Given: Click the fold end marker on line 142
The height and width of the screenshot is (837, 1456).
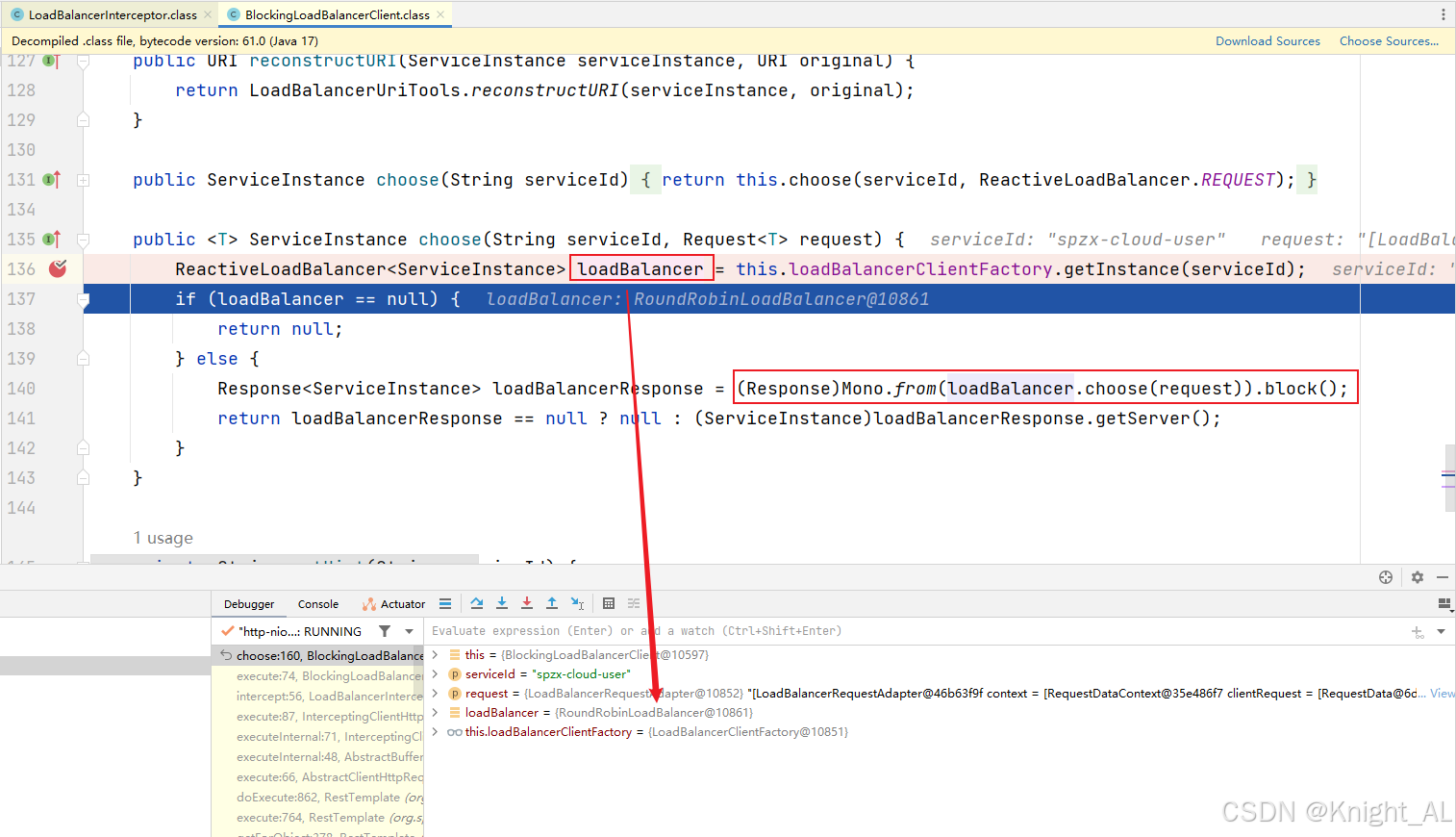Looking at the screenshot, I should tap(83, 448).
